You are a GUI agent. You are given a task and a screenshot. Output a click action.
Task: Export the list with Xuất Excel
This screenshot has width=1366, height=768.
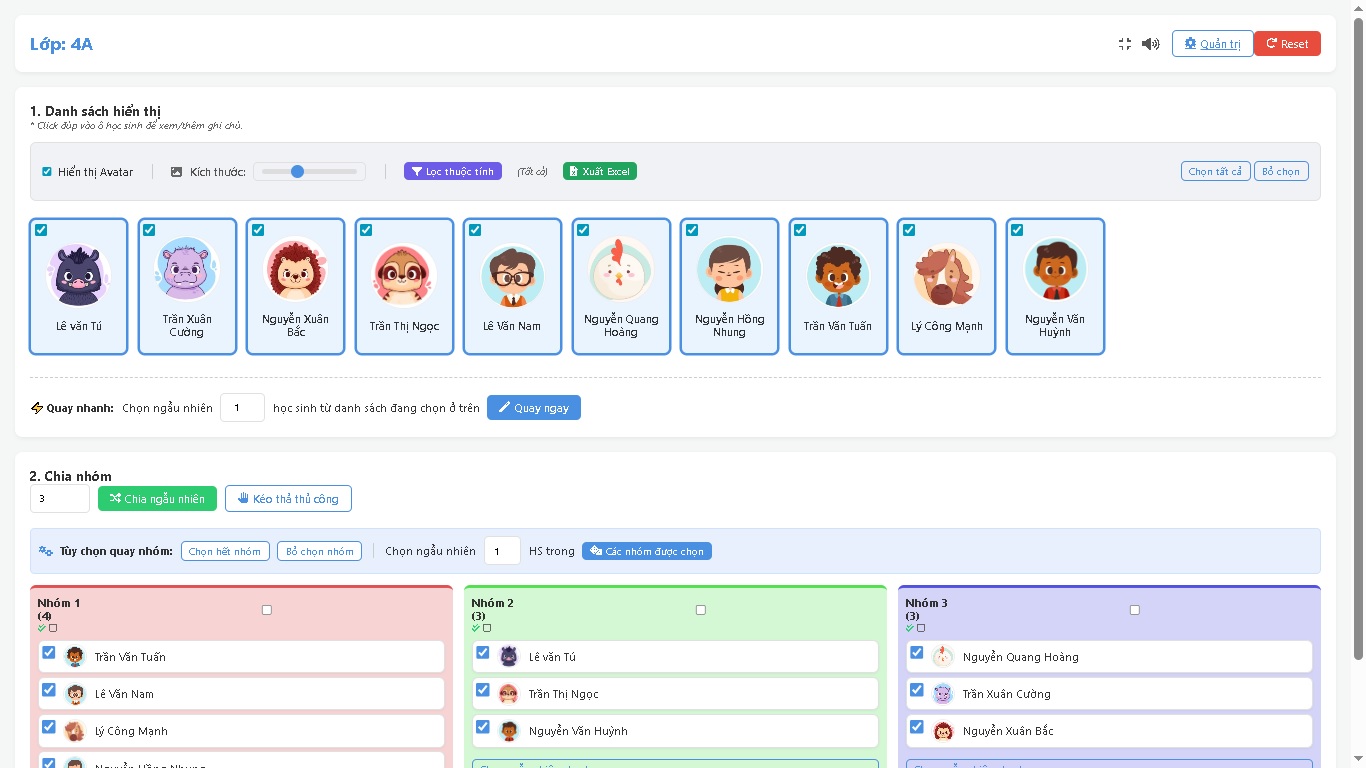pos(600,171)
